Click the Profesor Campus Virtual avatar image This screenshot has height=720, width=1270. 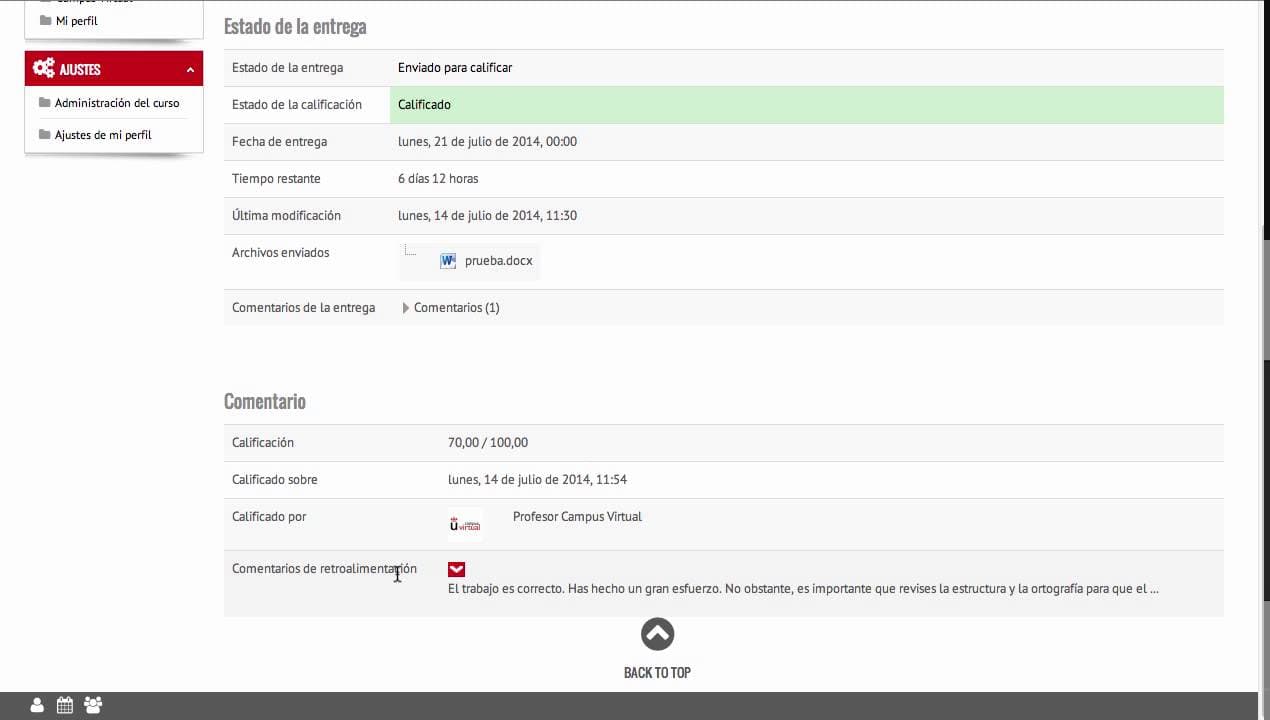[465, 524]
